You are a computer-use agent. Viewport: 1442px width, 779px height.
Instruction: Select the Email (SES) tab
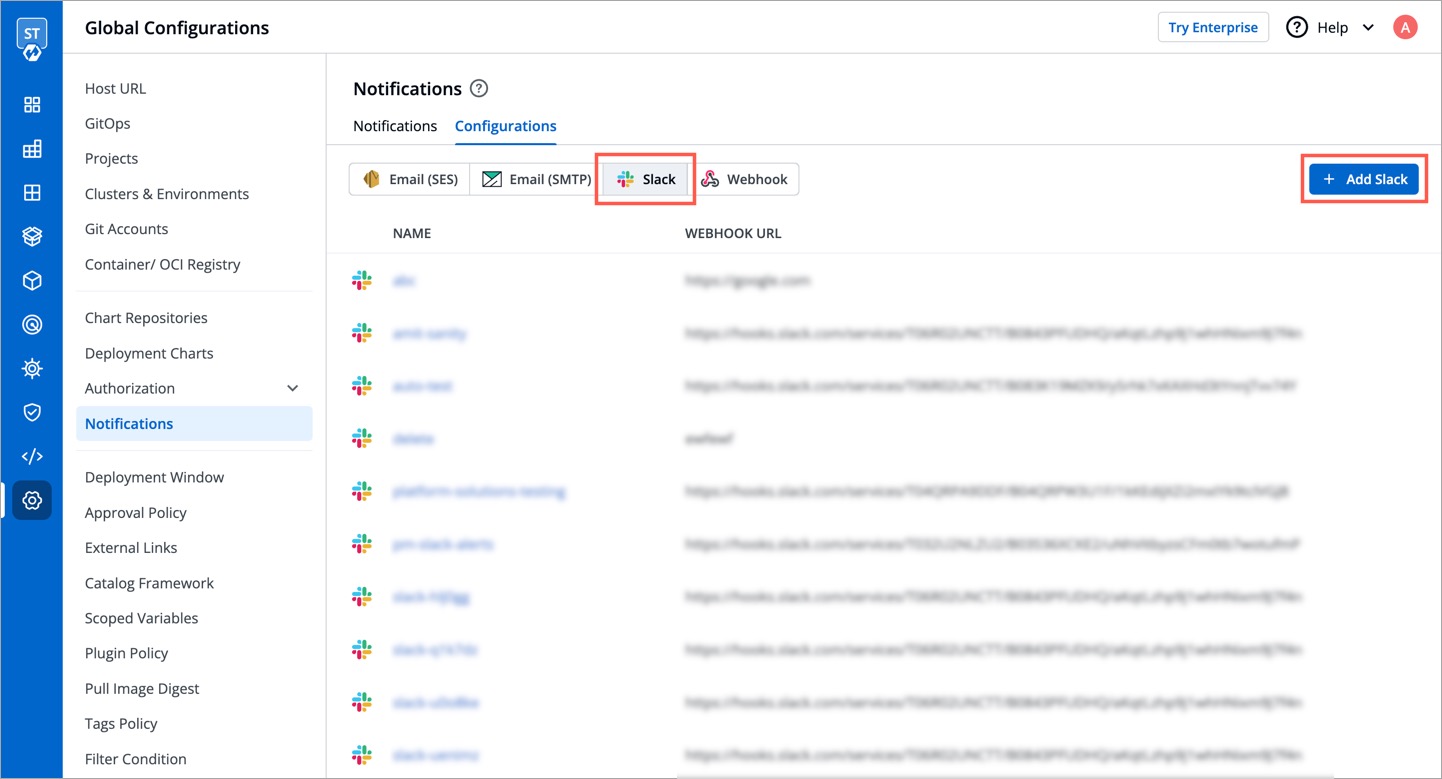(x=410, y=179)
